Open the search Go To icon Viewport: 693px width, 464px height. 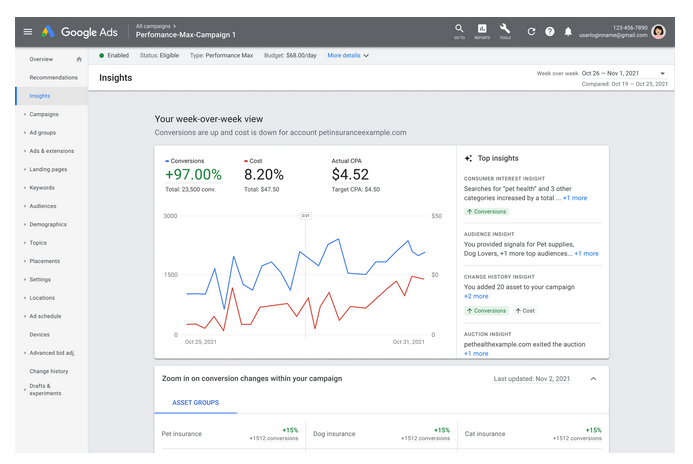[x=458, y=30]
